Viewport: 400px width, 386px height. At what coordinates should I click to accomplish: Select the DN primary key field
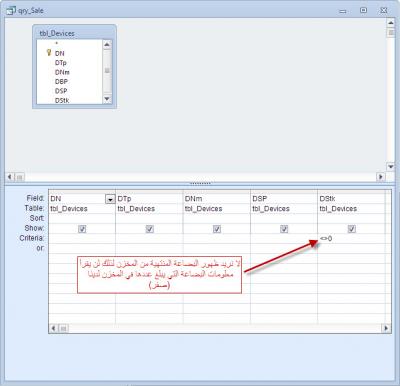60,53
